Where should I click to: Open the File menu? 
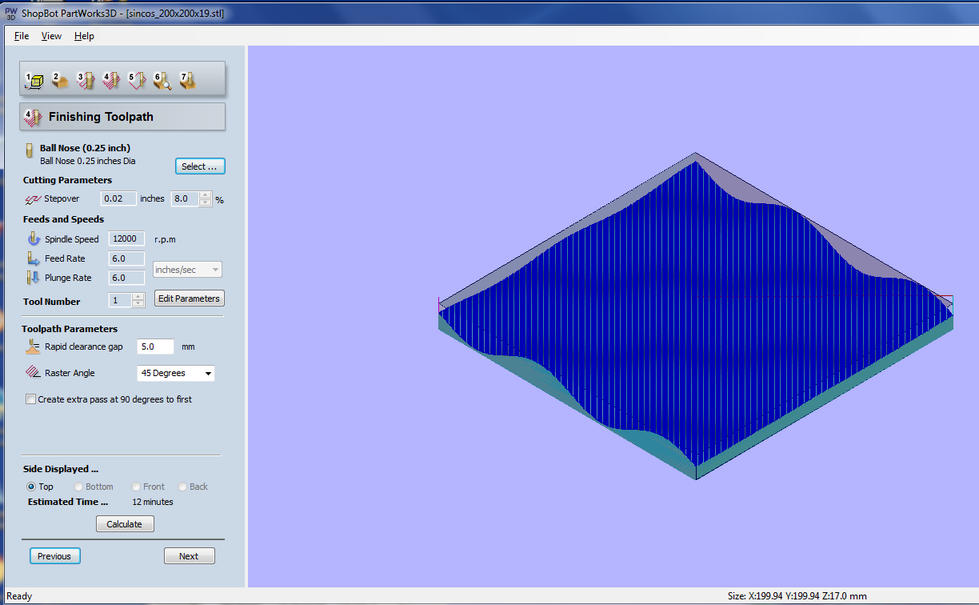[x=21, y=36]
